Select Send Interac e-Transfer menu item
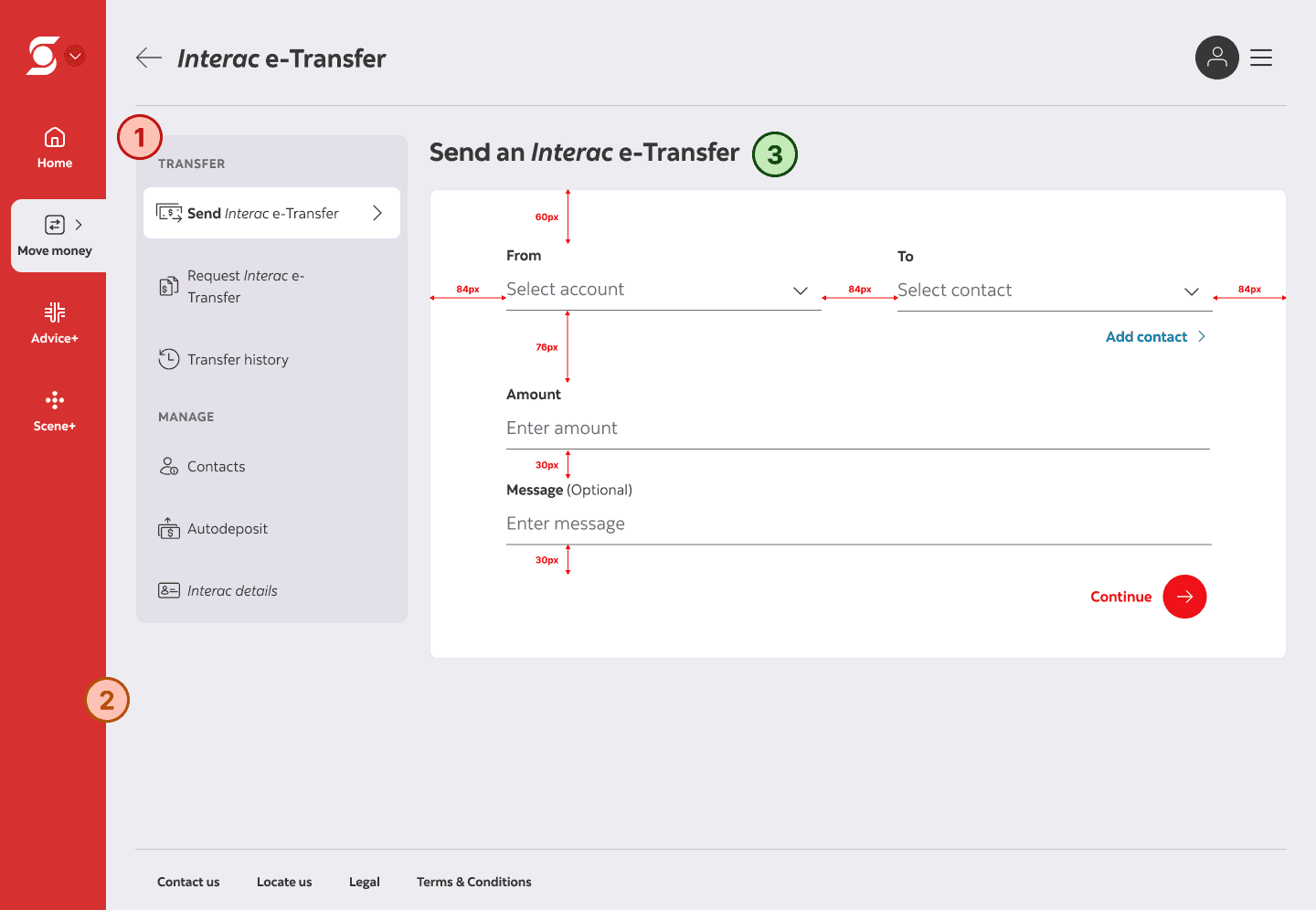The width and height of the screenshot is (1316, 910). pos(271,213)
